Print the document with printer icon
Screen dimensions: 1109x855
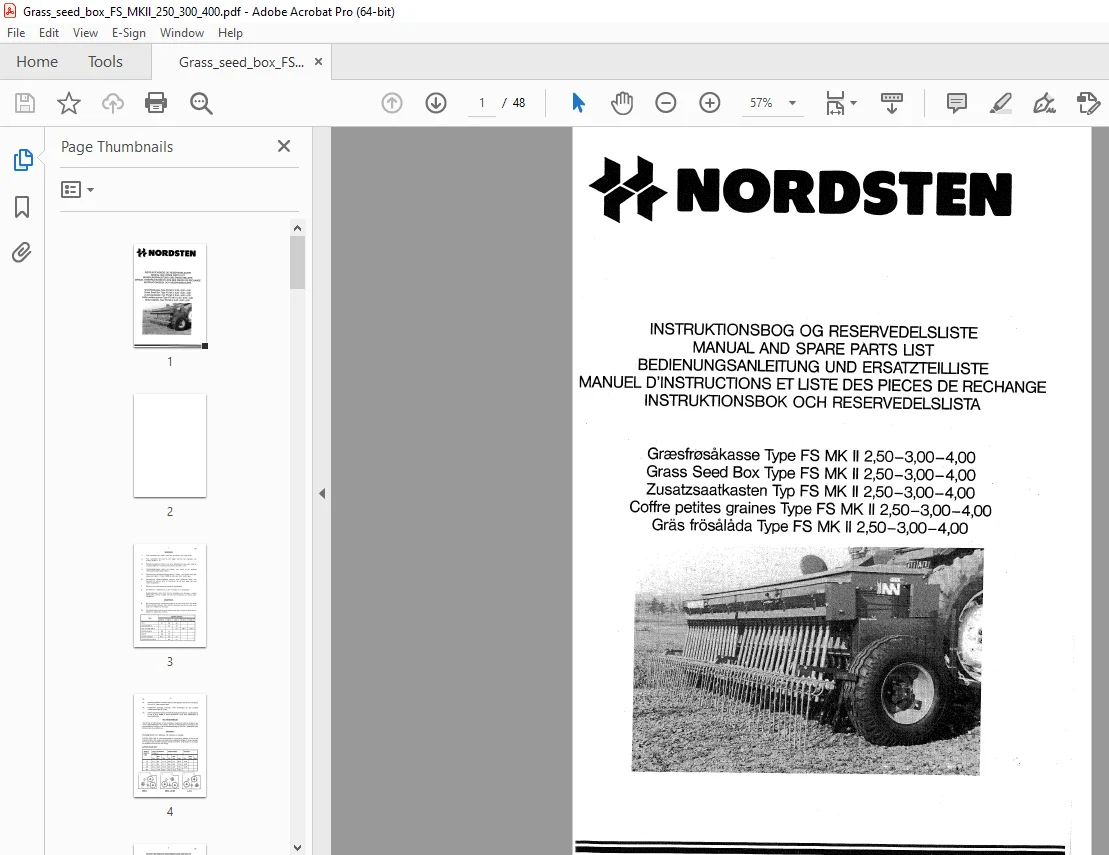pos(156,103)
